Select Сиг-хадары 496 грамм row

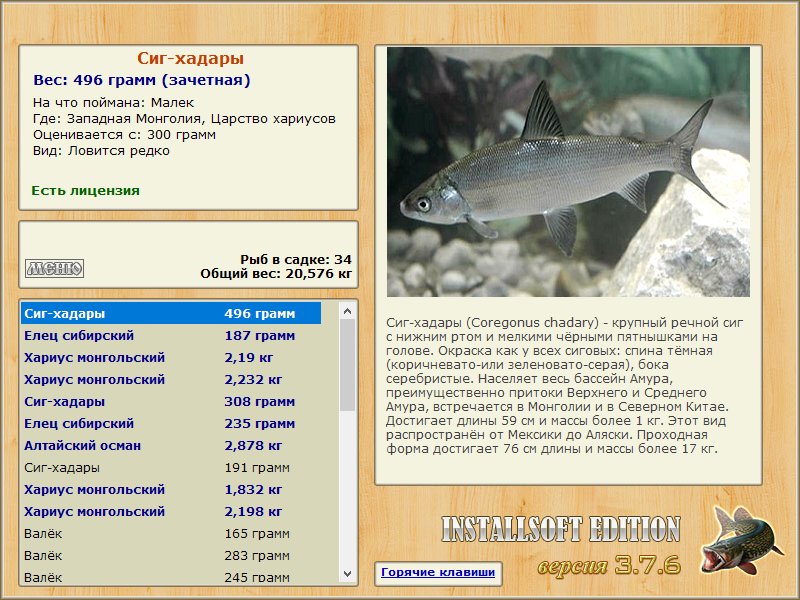pos(171,313)
